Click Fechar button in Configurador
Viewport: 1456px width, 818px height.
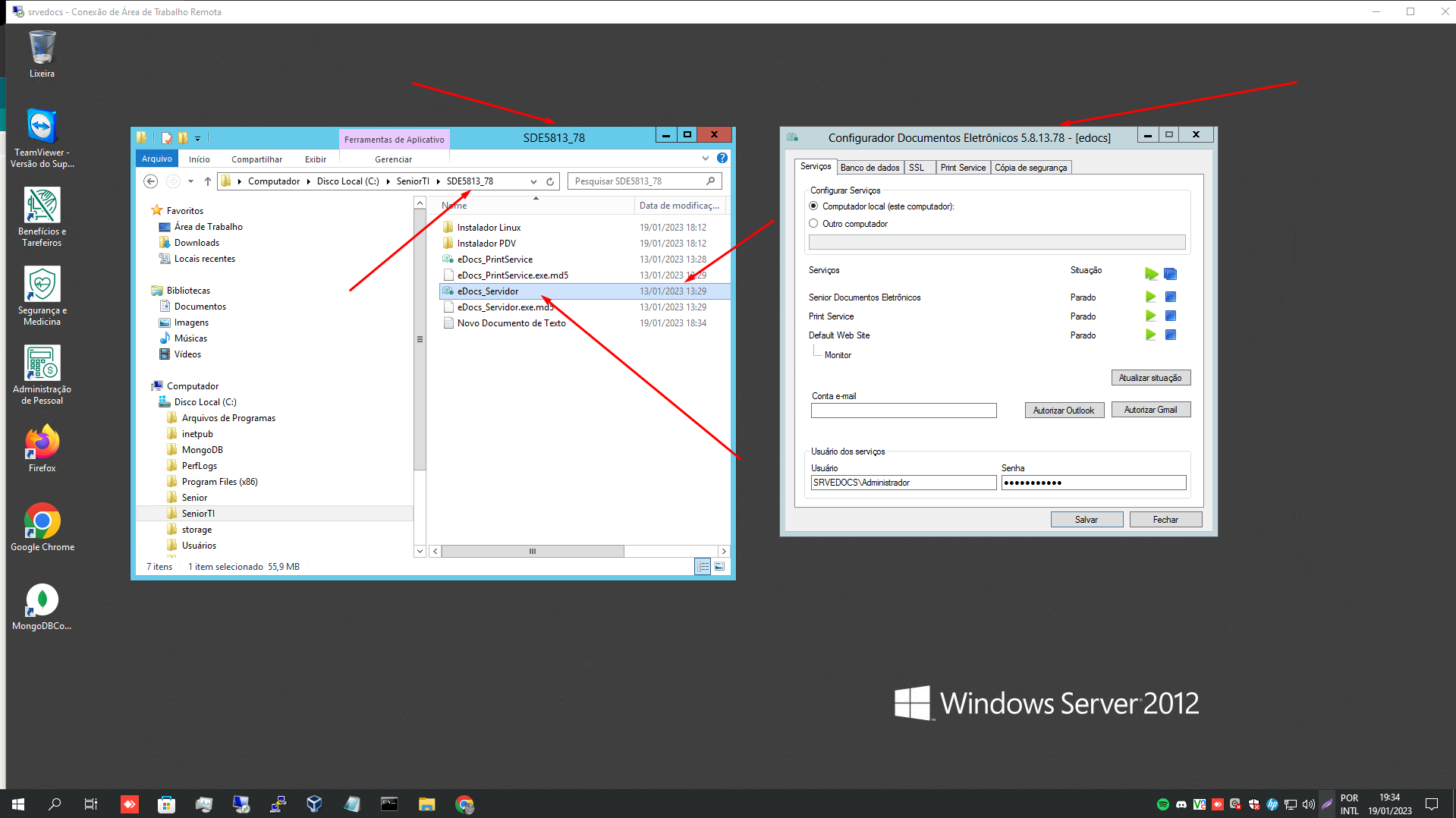click(x=1165, y=520)
